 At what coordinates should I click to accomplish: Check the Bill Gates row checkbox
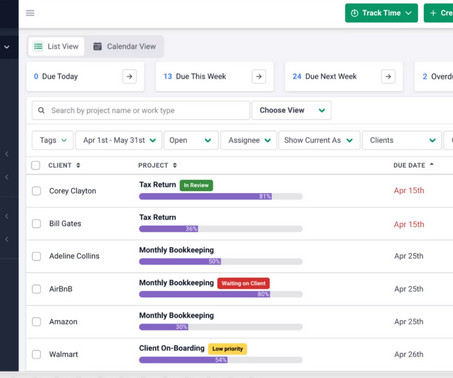[x=36, y=224]
